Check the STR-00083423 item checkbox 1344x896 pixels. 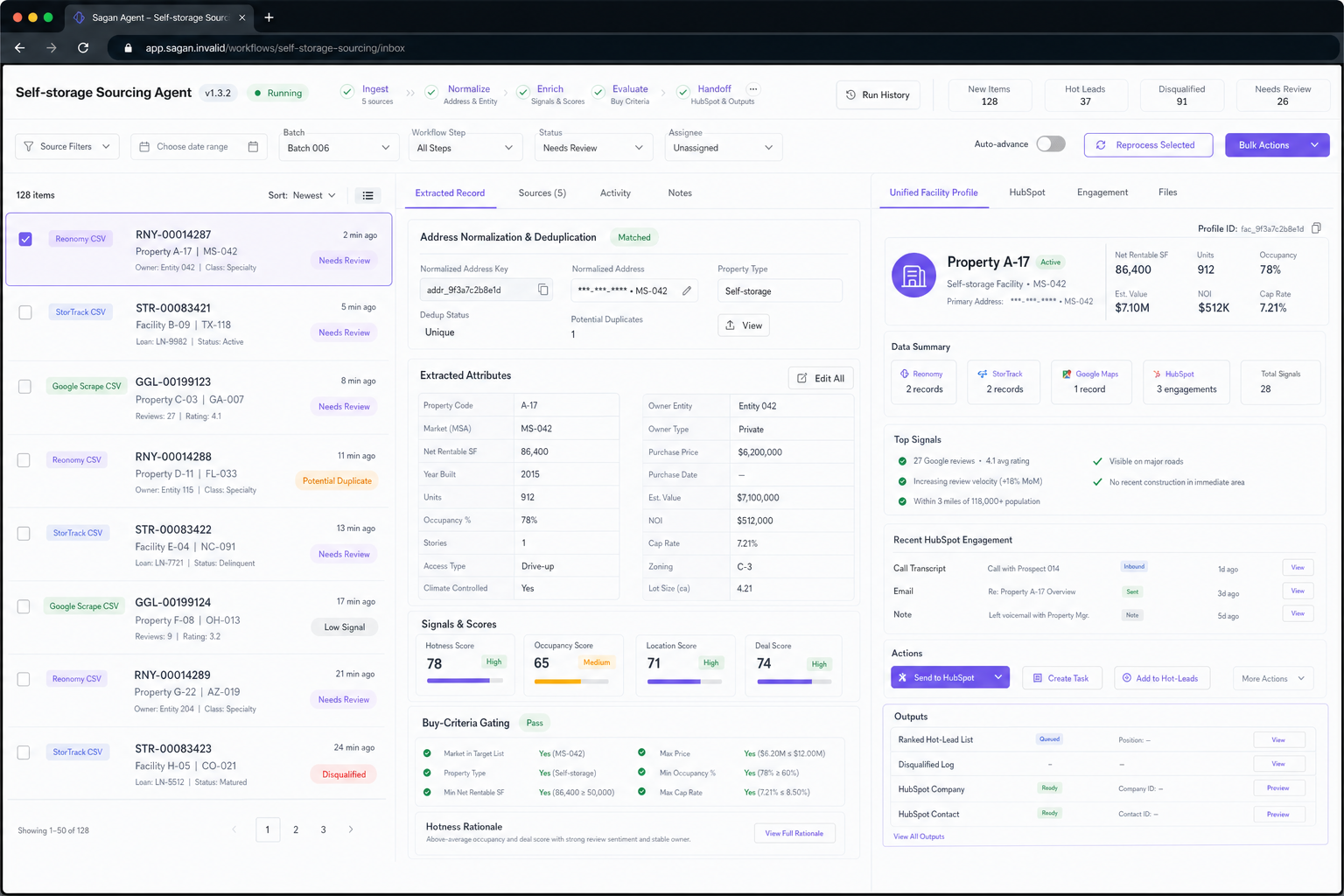[24, 752]
